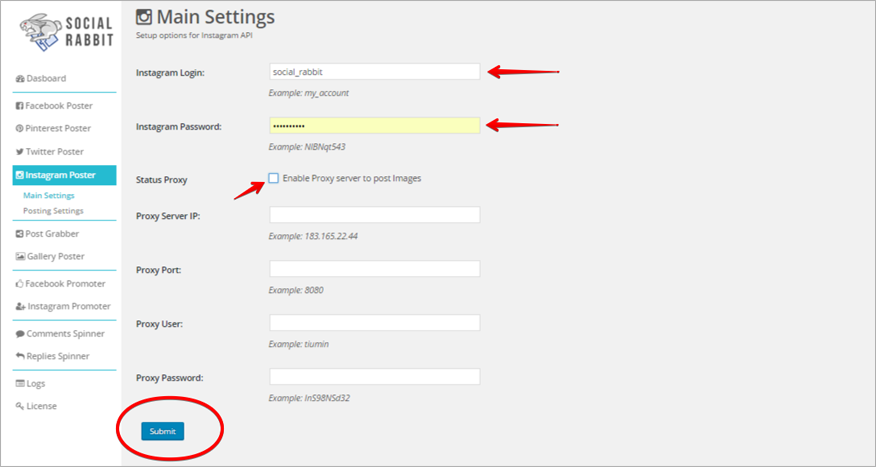This screenshot has height=467, width=876.
Task: Click the 'Instagram Password:' label
Action: point(179,127)
